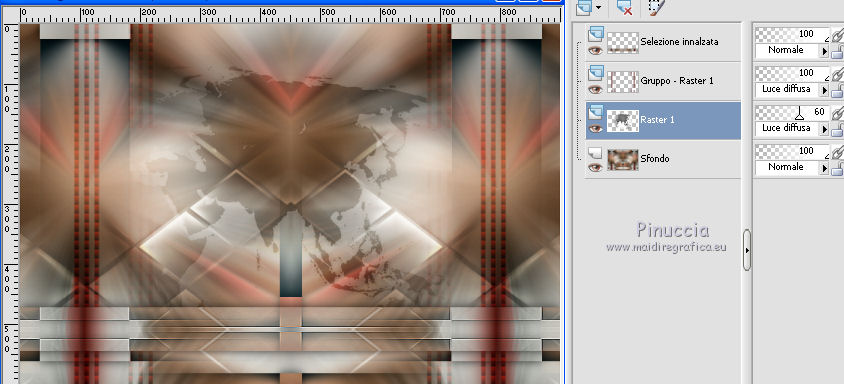Click the layer link chain icon for Sfondo

[838, 152]
